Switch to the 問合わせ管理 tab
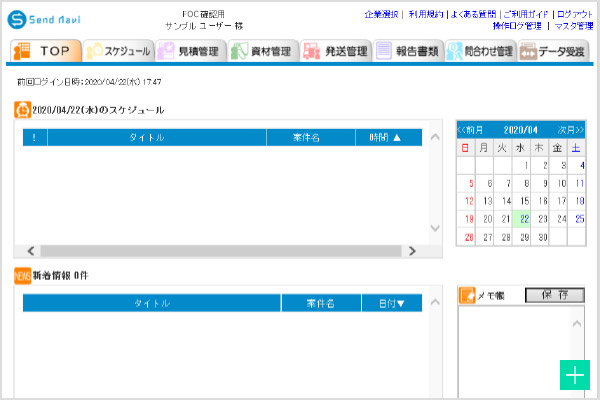Viewport: 600px width, 400px height. pos(481,51)
